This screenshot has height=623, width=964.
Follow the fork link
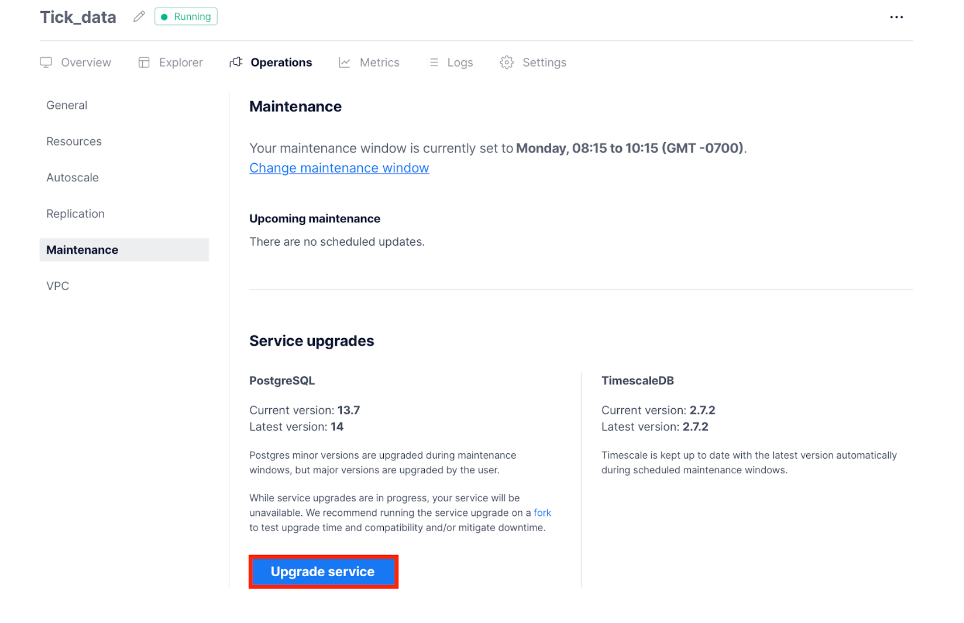[542, 512]
